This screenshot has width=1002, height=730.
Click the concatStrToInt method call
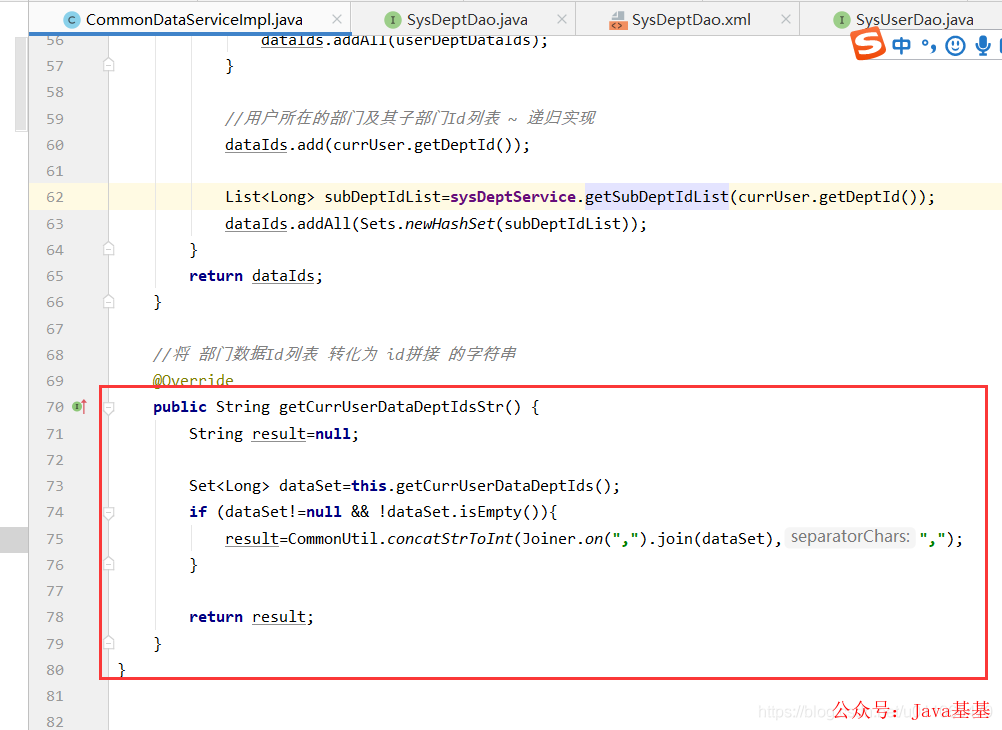pyautogui.click(x=450, y=539)
